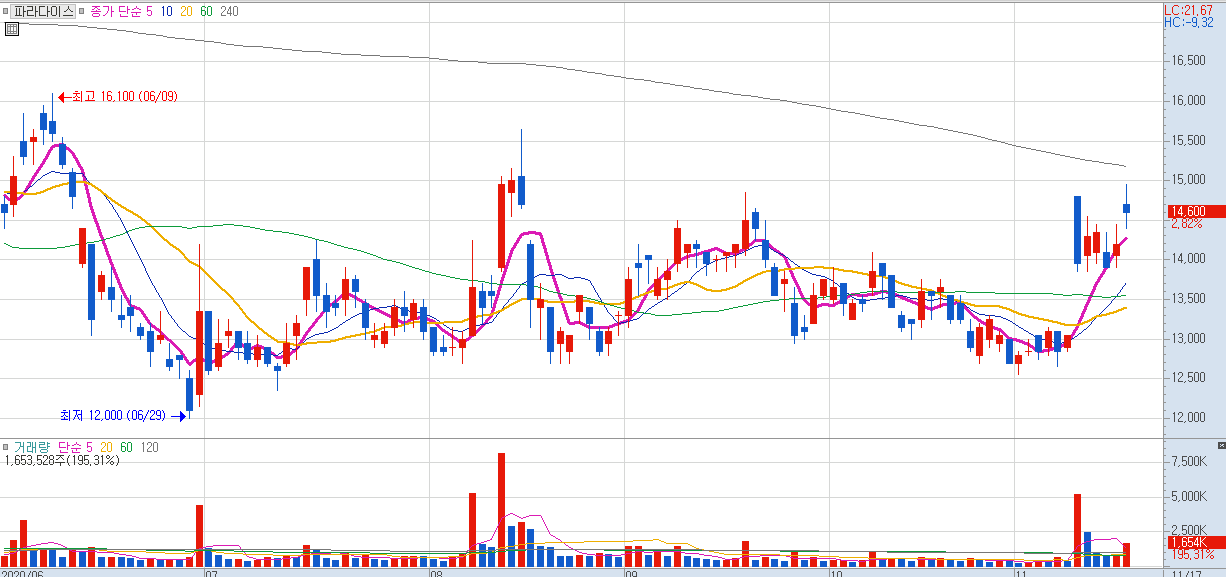Click the 16,500 price axis label
1226x577 pixels.
[x=1188, y=61]
